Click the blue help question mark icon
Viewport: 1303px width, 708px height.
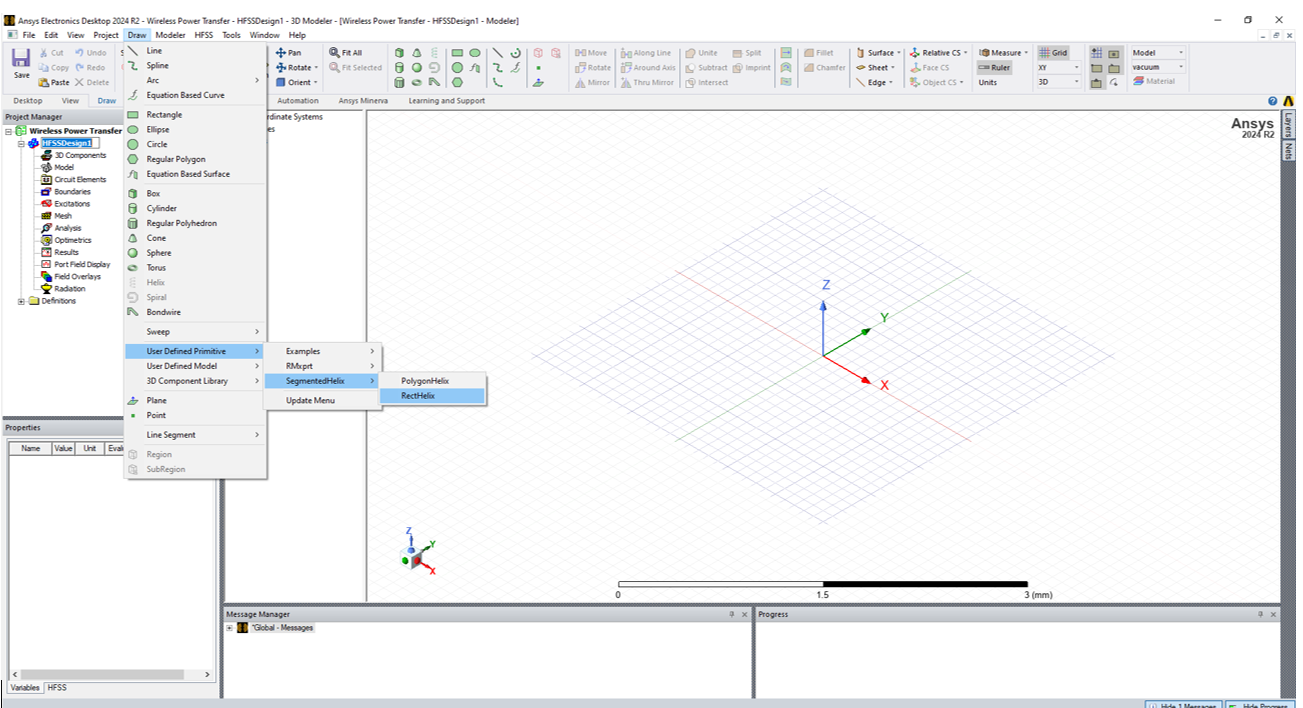pyautogui.click(x=1273, y=101)
